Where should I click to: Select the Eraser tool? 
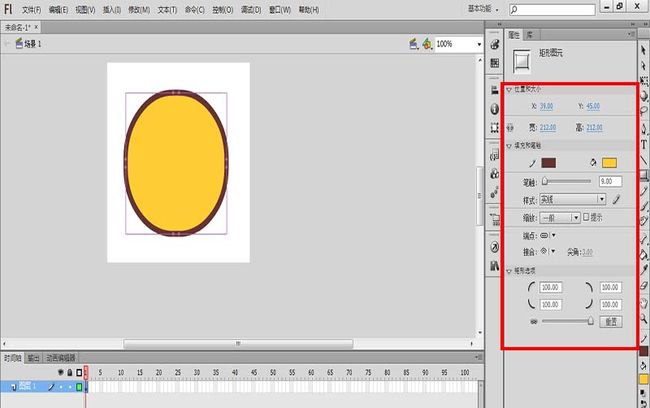click(644, 286)
